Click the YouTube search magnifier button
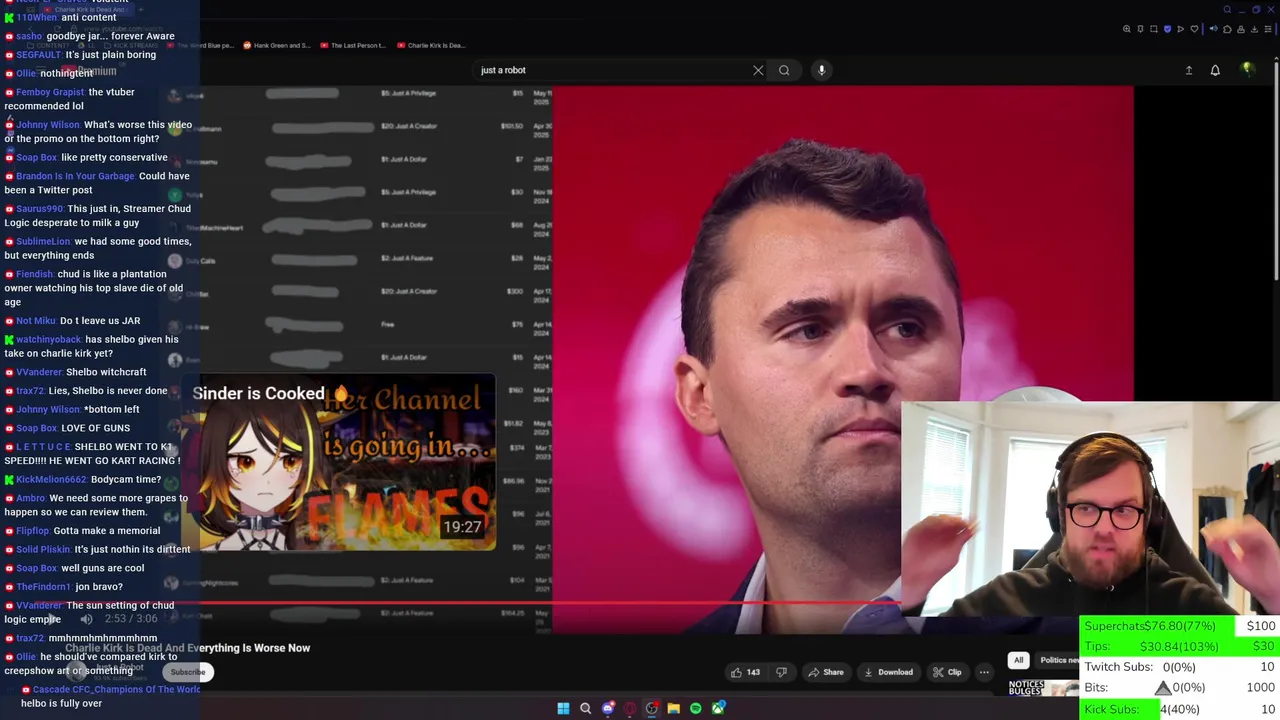 [784, 70]
